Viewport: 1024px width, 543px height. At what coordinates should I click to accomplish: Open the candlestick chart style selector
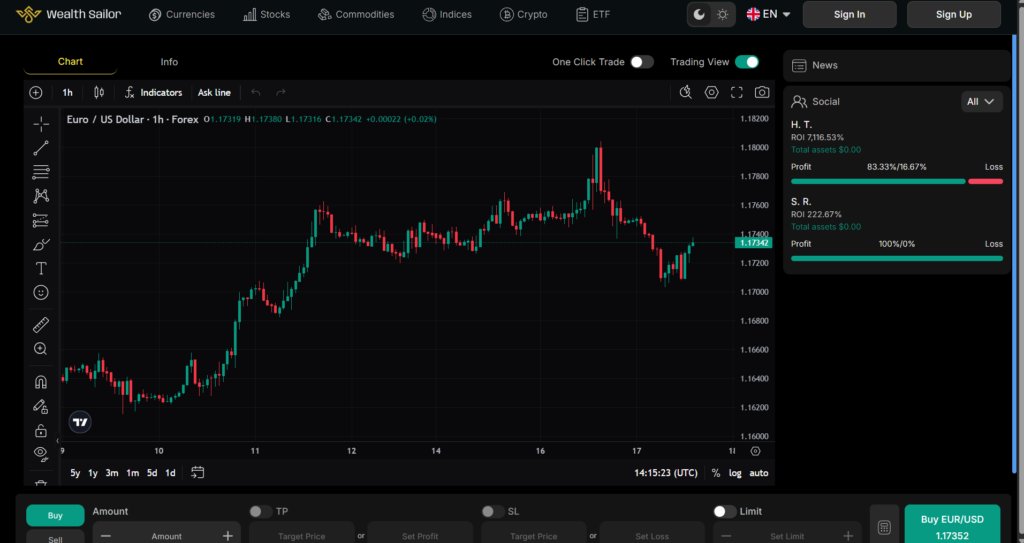tap(99, 93)
